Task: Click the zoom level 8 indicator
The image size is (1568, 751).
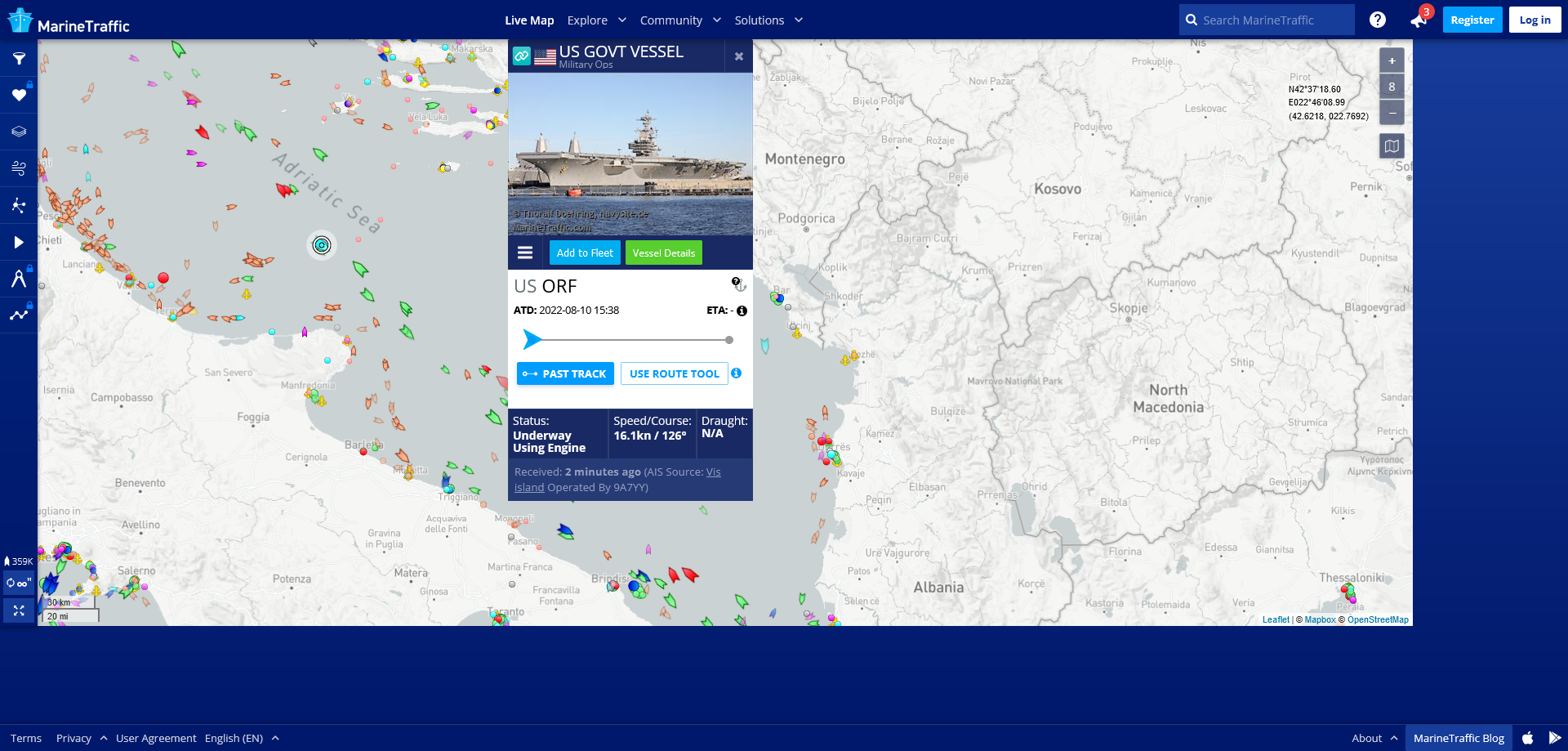Action: click(1392, 87)
